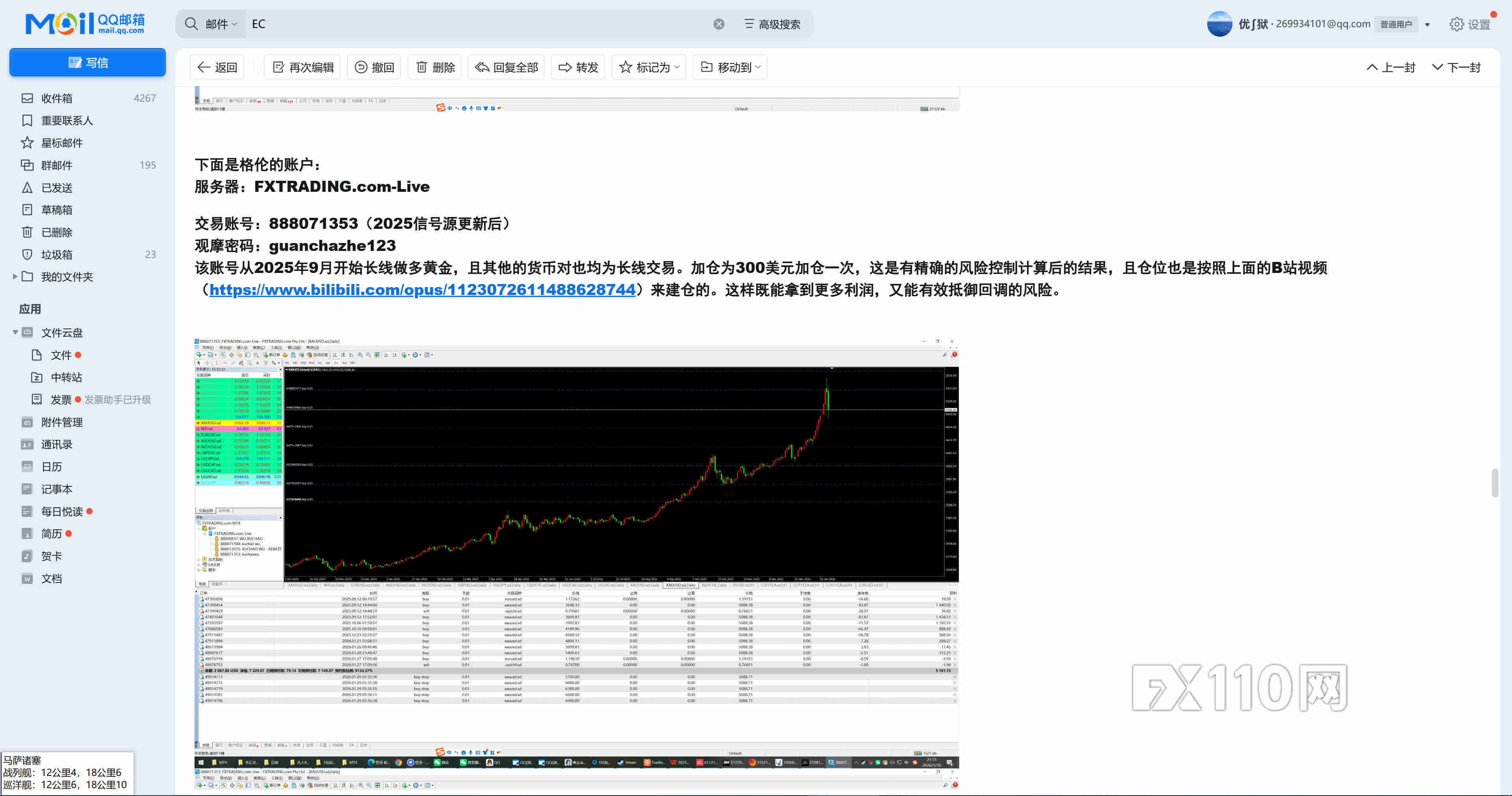Go to previous mail 上一封
Image resolution: width=1512 pixels, height=796 pixels.
coord(1390,67)
